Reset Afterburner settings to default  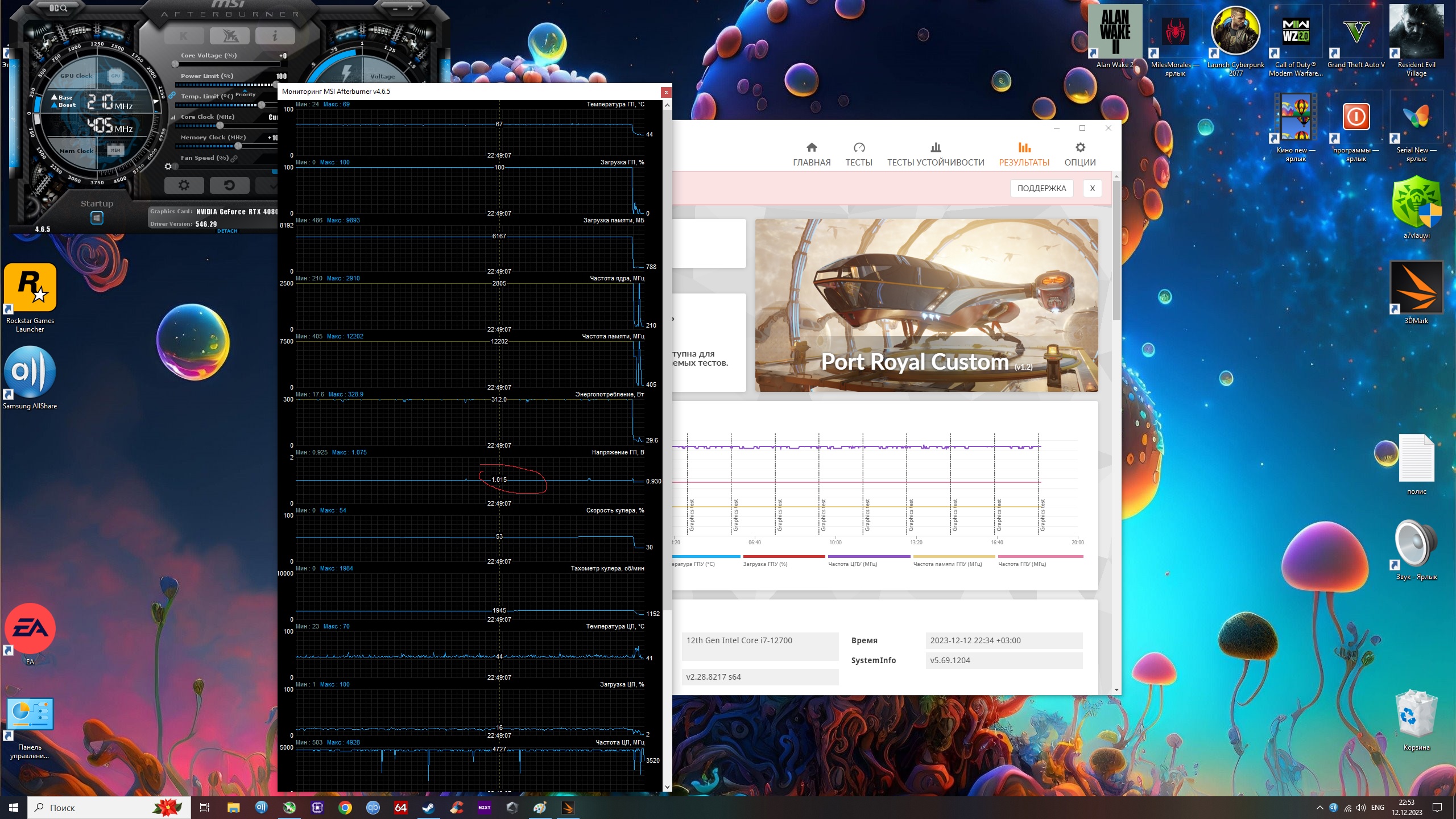click(x=229, y=185)
